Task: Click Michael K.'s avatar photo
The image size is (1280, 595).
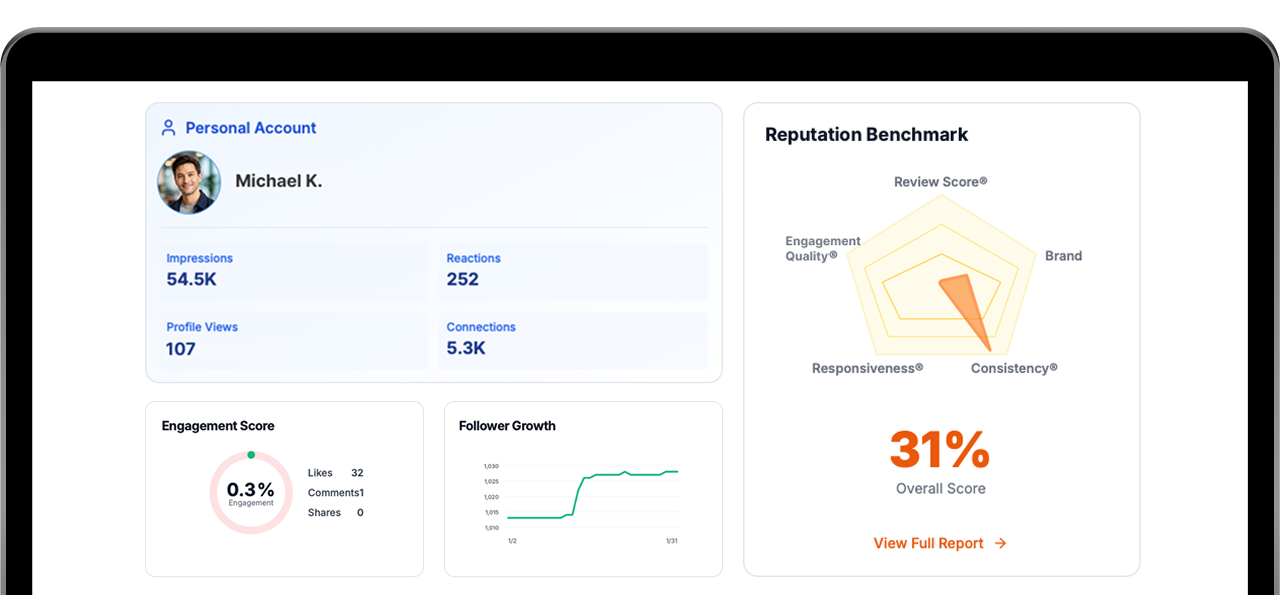Action: click(x=189, y=182)
